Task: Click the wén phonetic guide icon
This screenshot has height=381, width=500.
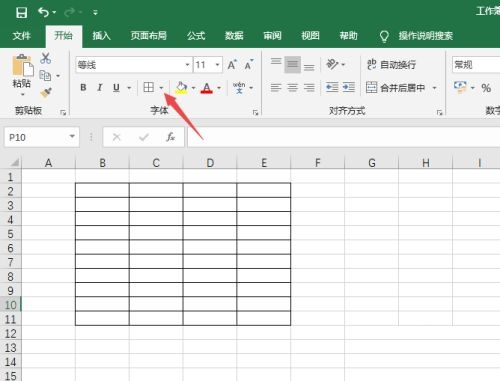Action: (x=239, y=88)
